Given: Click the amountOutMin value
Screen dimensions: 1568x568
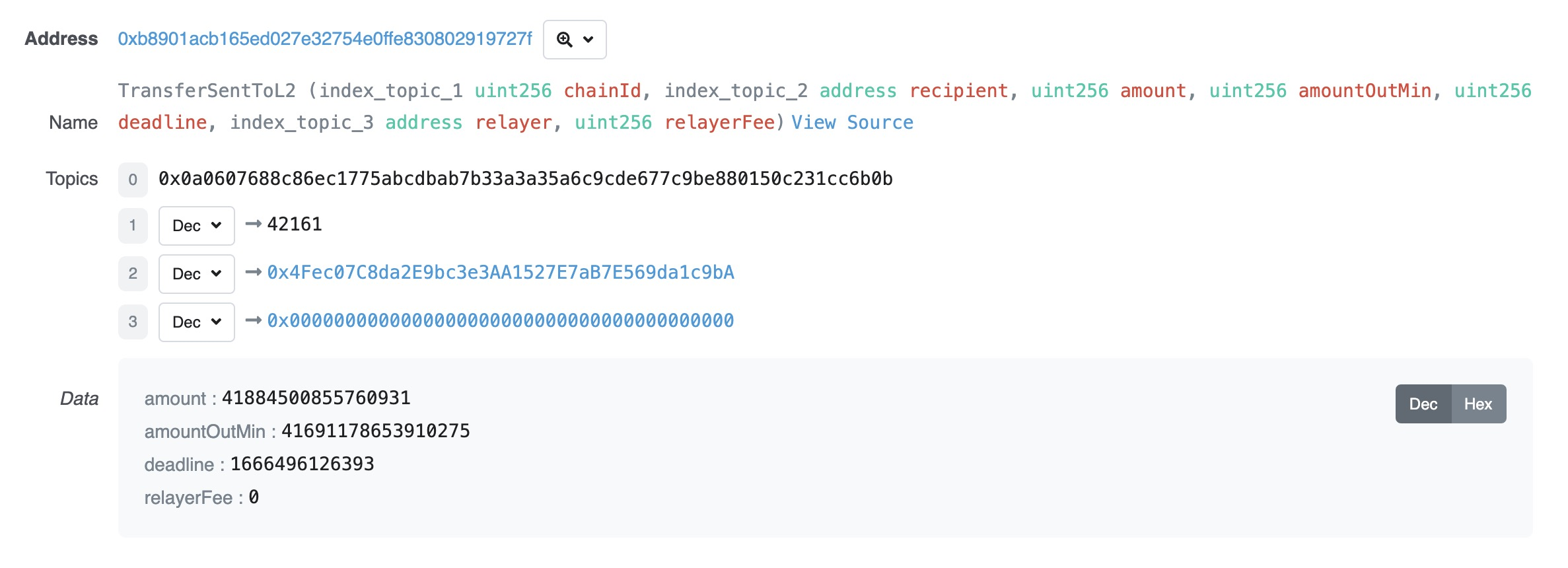Looking at the screenshot, I should tap(375, 431).
